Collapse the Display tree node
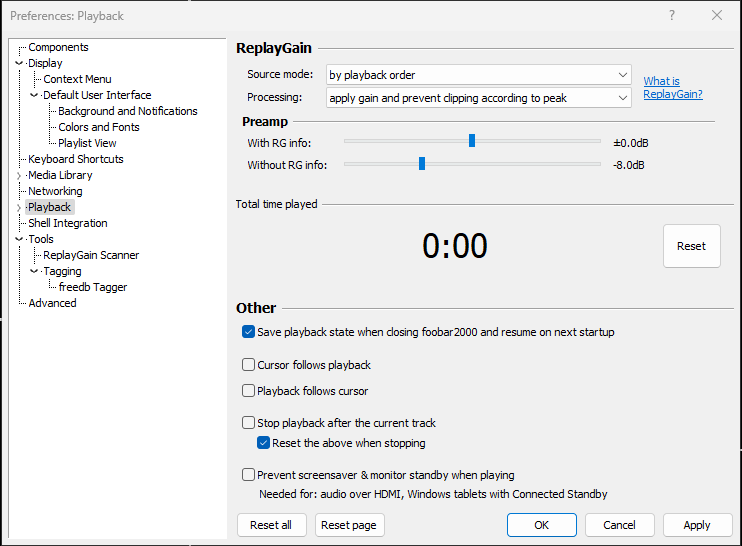The image size is (742, 546). [19, 63]
